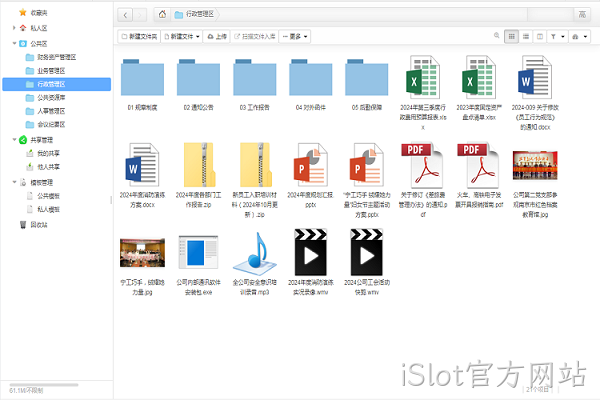Click the scan-file-import toolbar button
Viewport: 600px width, 400px height.
[254, 37]
